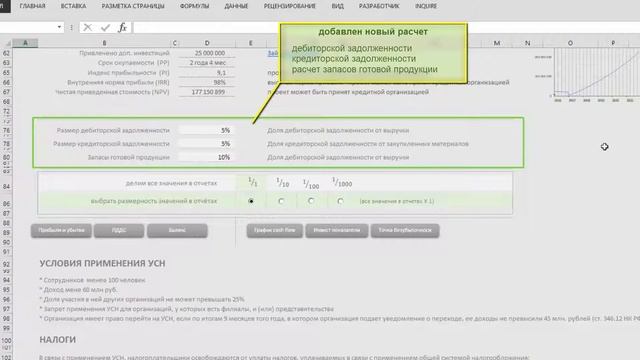Click the formula bar cancel X icon

(87, 27)
